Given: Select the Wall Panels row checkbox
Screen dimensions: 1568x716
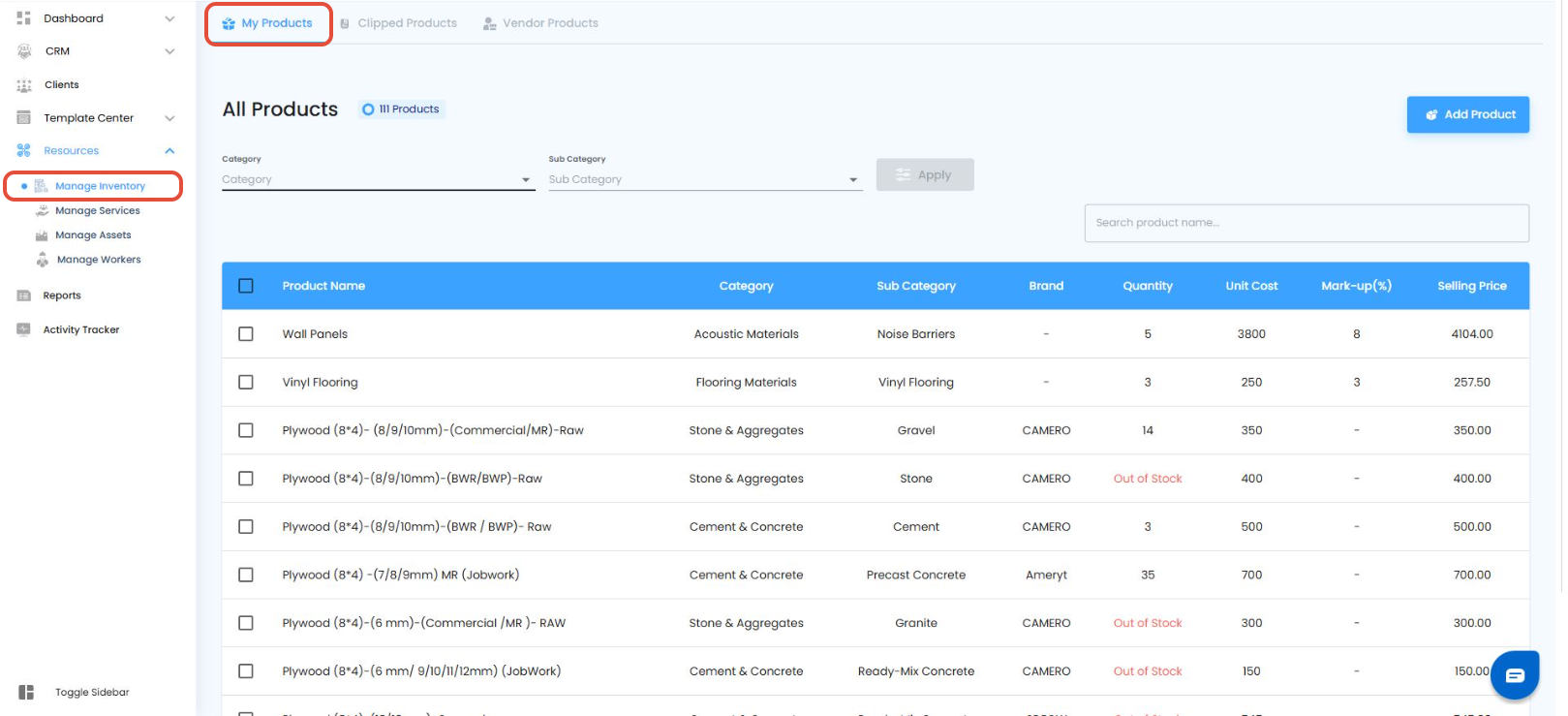Looking at the screenshot, I should pyautogui.click(x=246, y=334).
